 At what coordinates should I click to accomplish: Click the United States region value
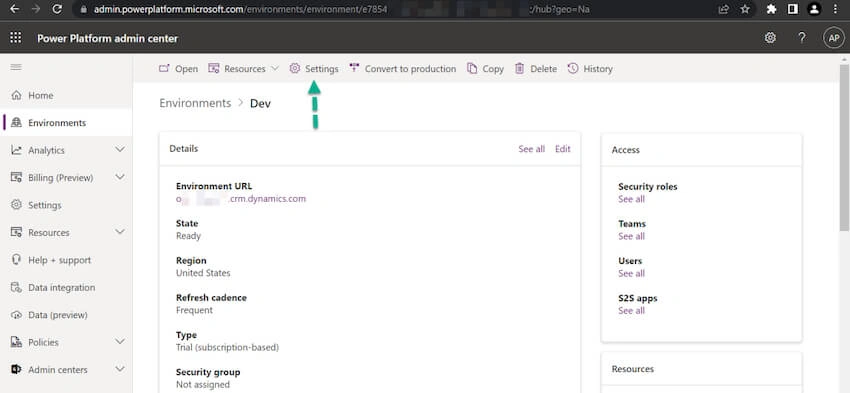pos(203,273)
